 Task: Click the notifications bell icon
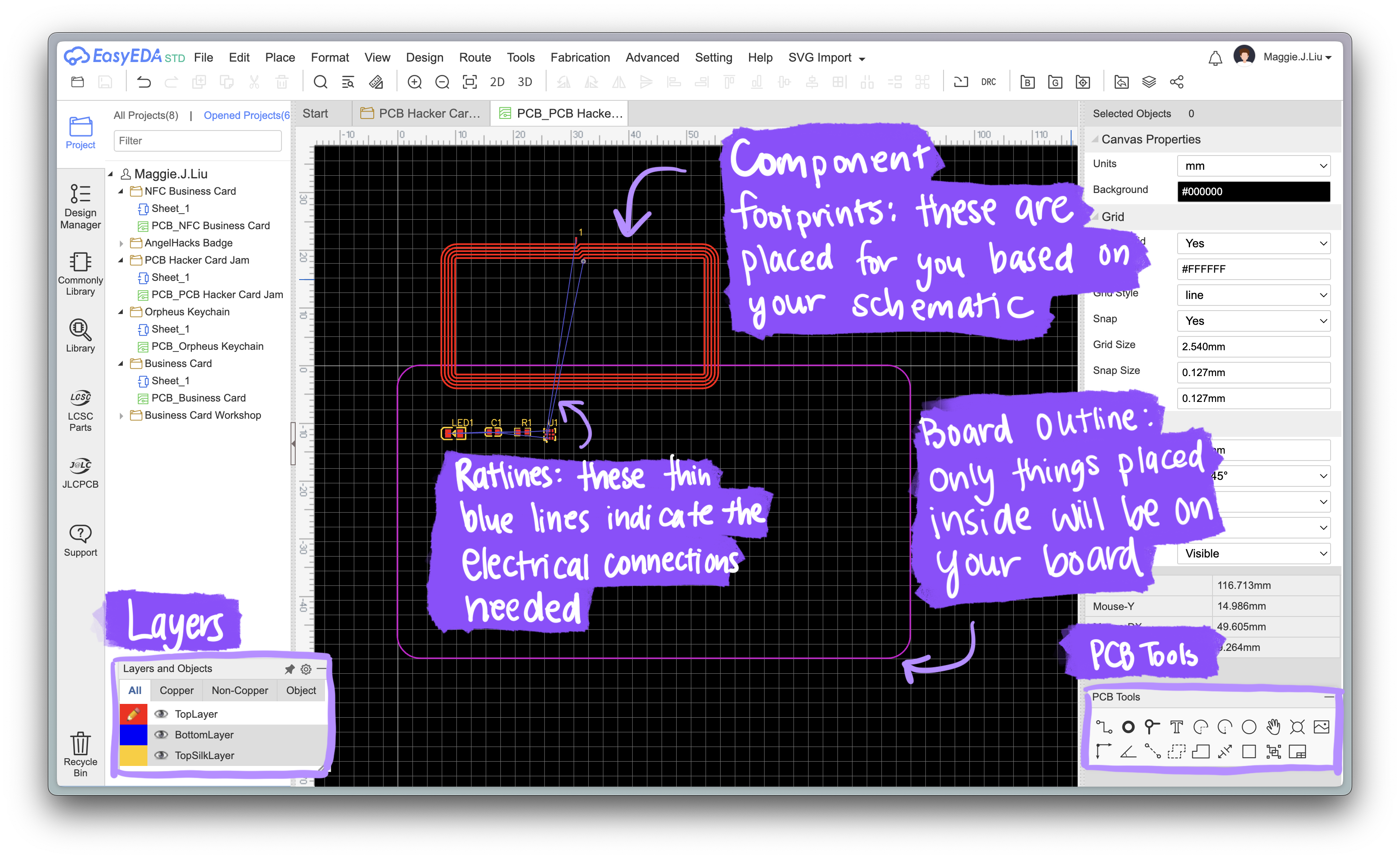[1215, 57]
